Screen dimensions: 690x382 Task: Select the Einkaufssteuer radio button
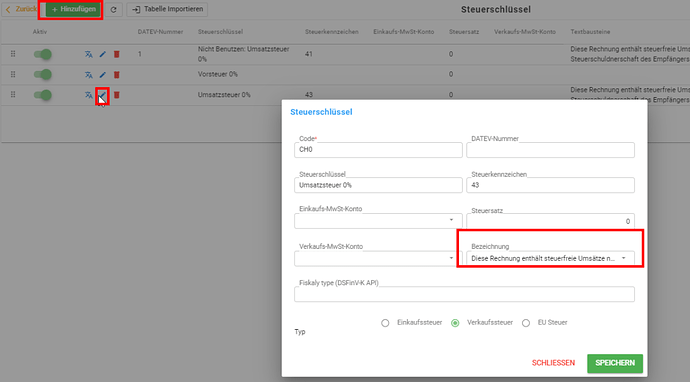tap(385, 323)
